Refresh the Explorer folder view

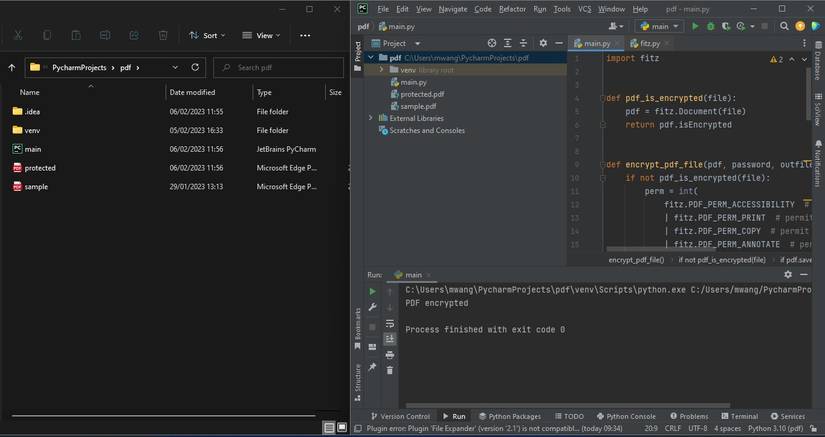195,67
